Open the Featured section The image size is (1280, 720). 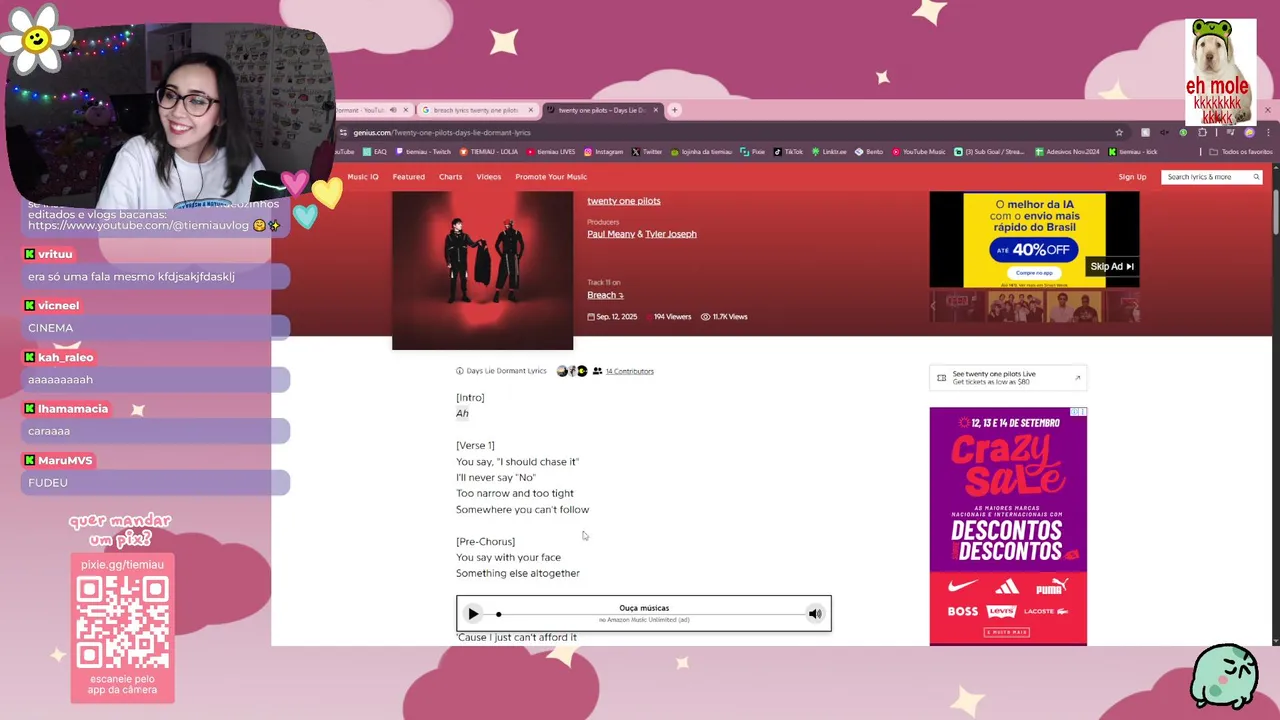pyautogui.click(x=408, y=177)
